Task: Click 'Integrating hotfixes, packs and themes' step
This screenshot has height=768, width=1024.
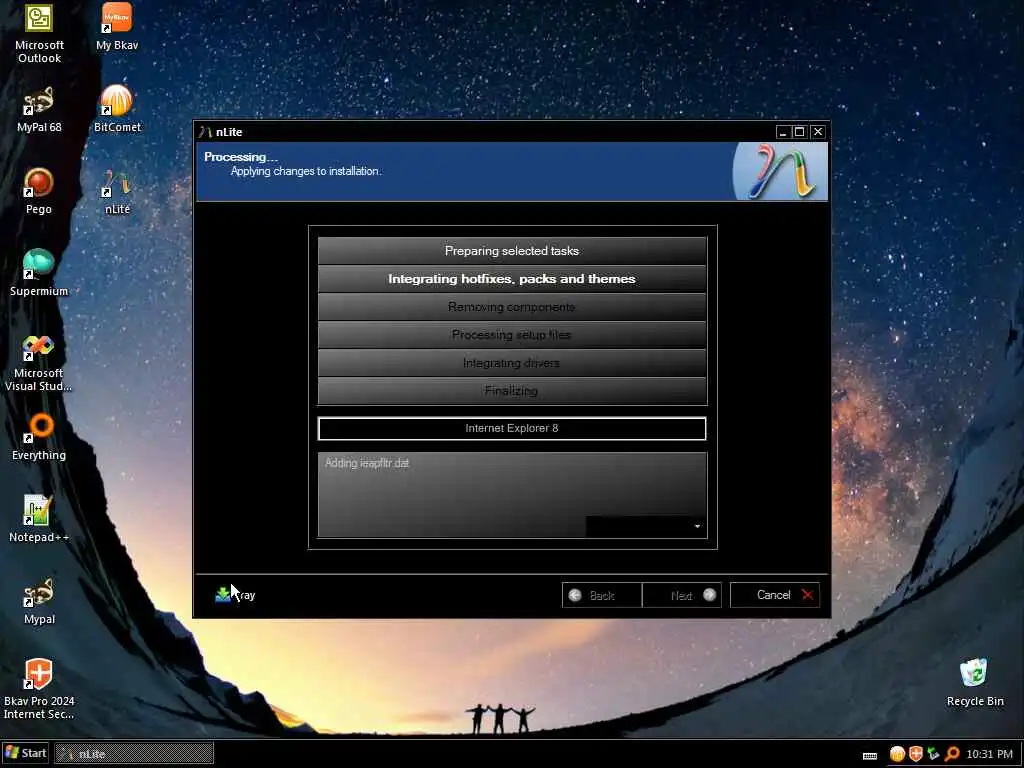Action: pyautogui.click(x=512, y=279)
